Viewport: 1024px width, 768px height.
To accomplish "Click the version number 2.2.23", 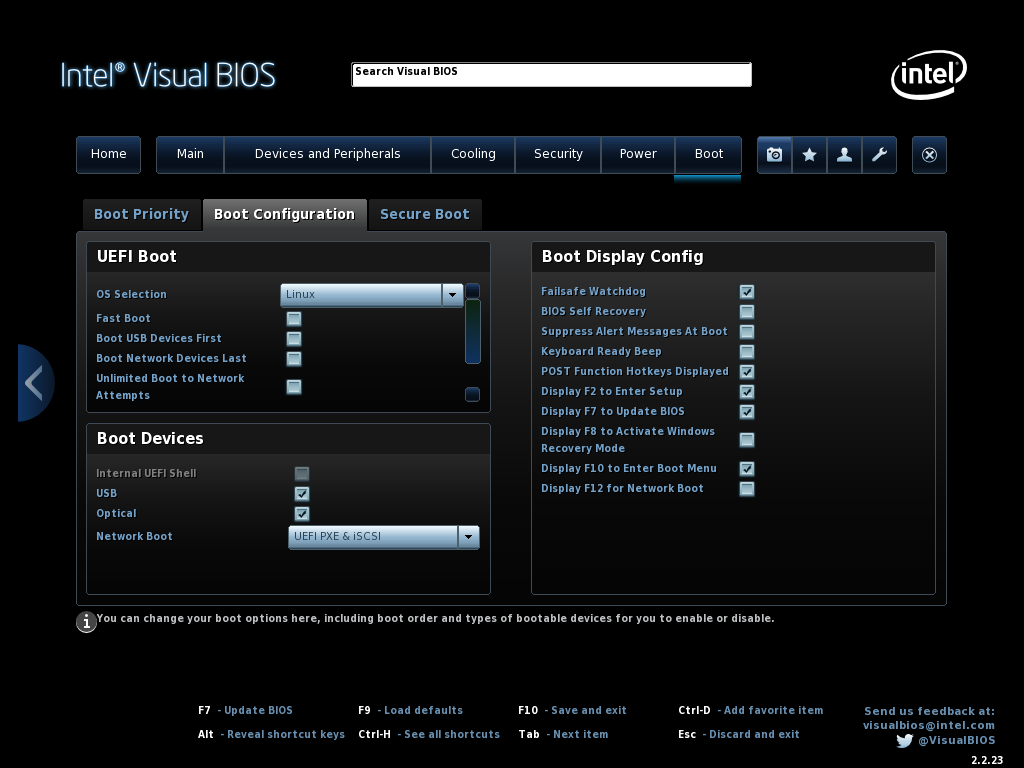I will 987,760.
